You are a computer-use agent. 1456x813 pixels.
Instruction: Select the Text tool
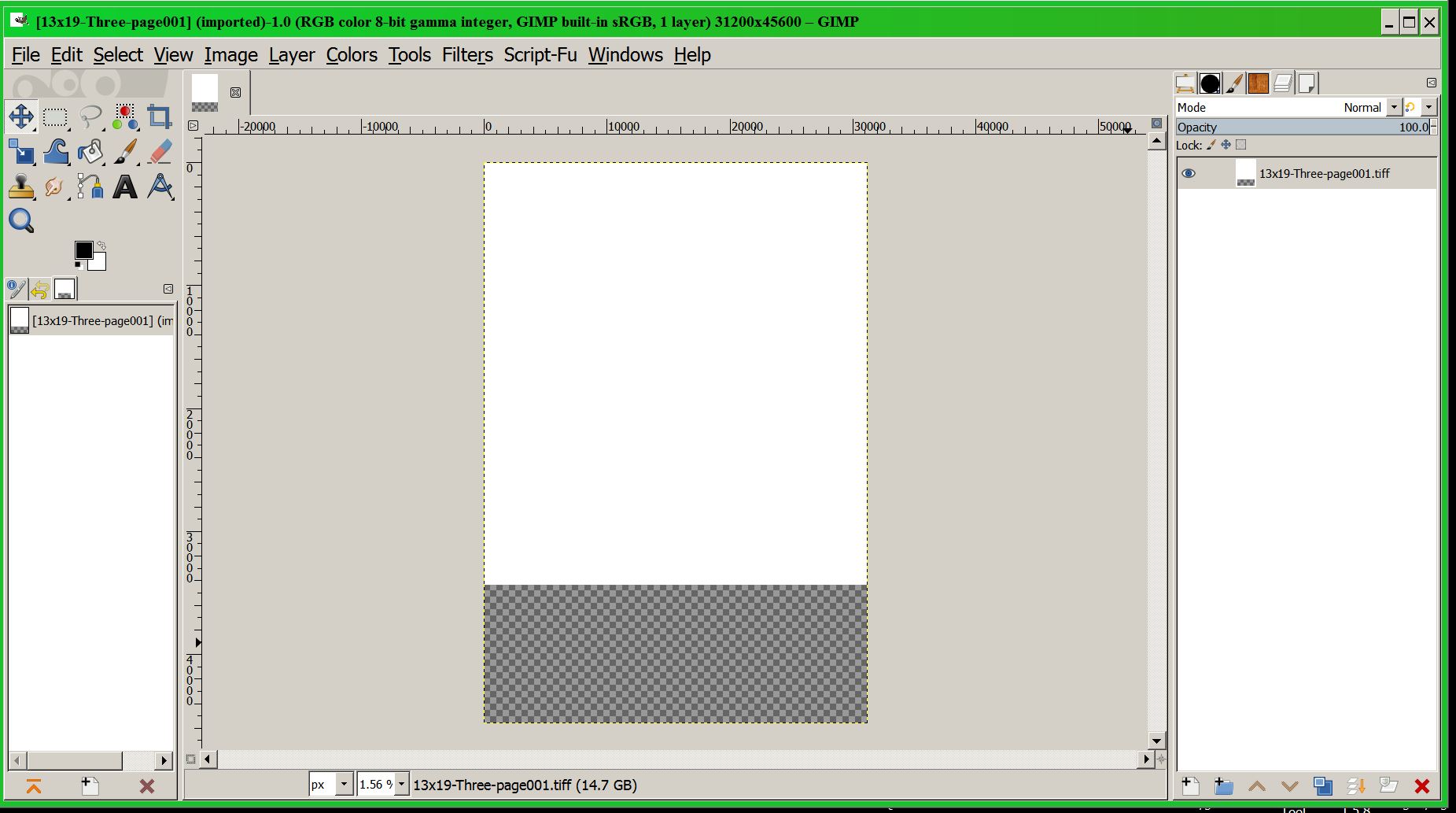click(125, 187)
